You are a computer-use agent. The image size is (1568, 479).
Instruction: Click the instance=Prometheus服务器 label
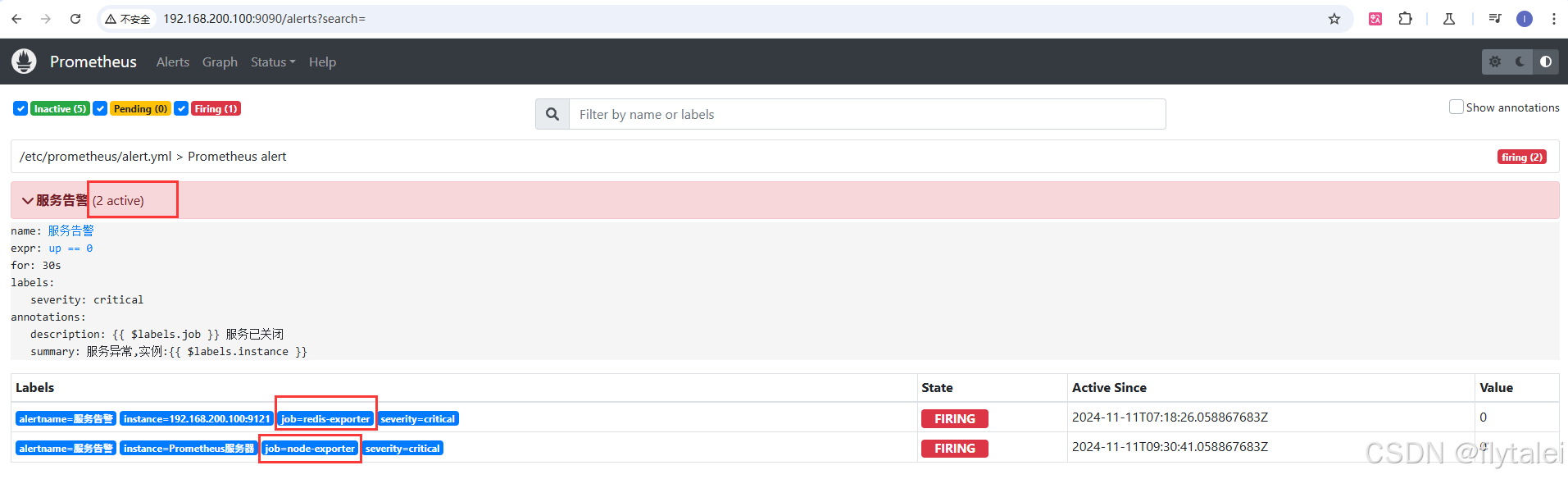189,449
